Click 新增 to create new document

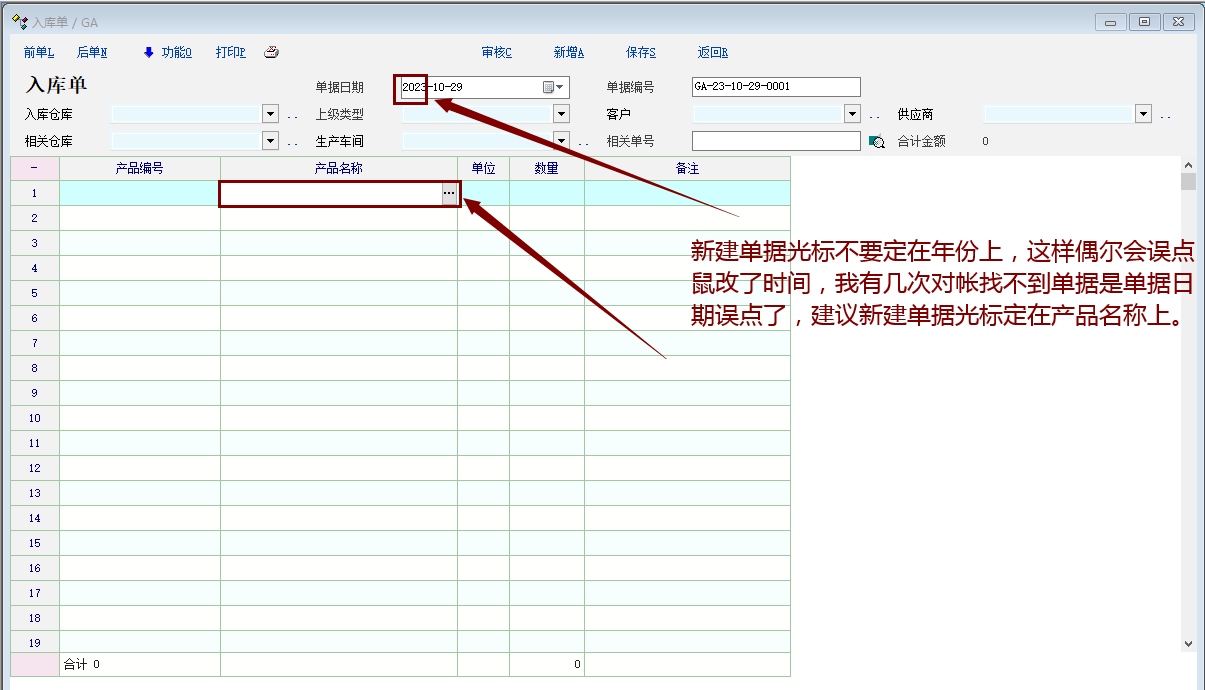tap(568, 53)
